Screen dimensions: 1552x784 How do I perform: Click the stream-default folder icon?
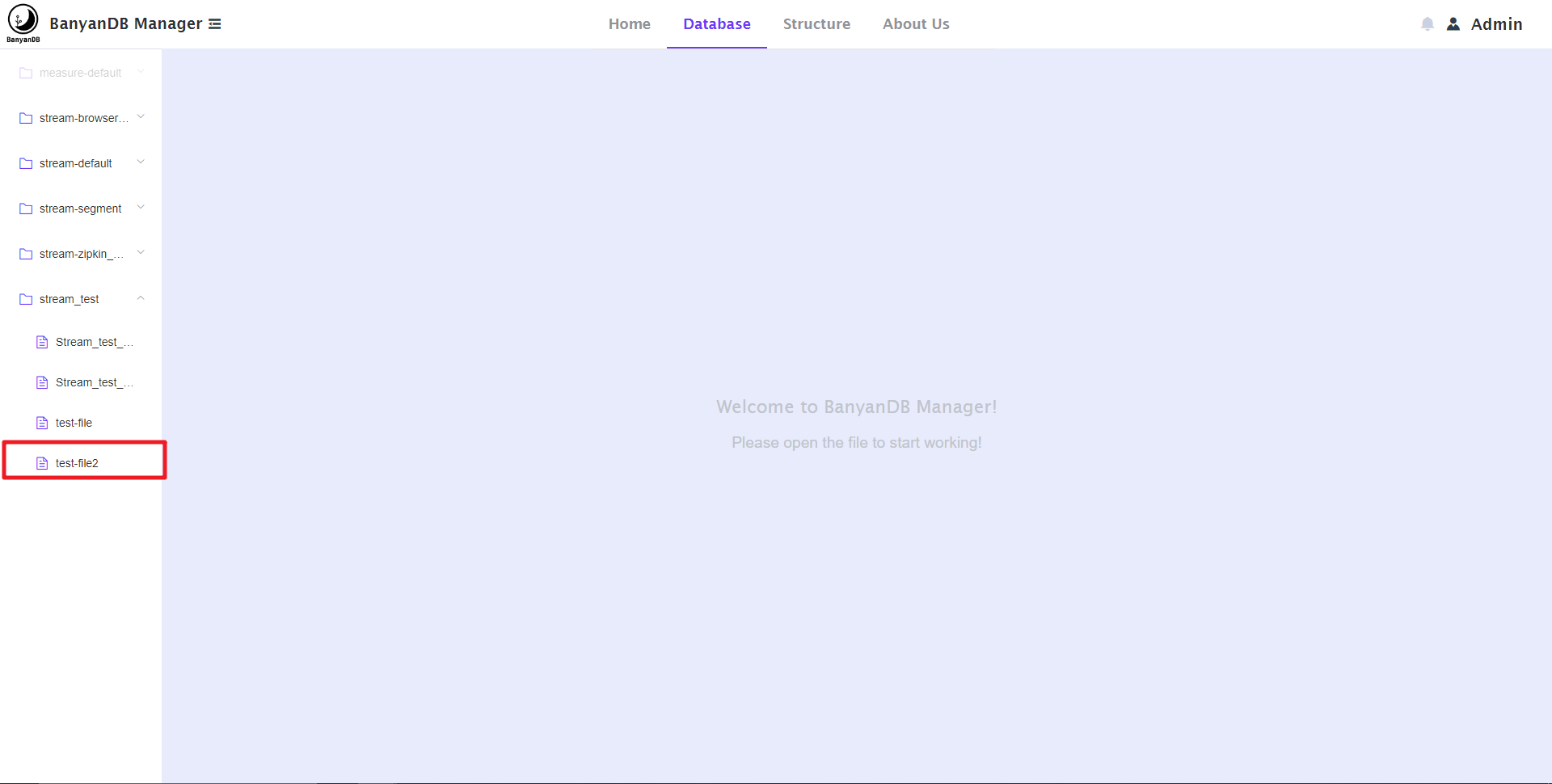26,163
